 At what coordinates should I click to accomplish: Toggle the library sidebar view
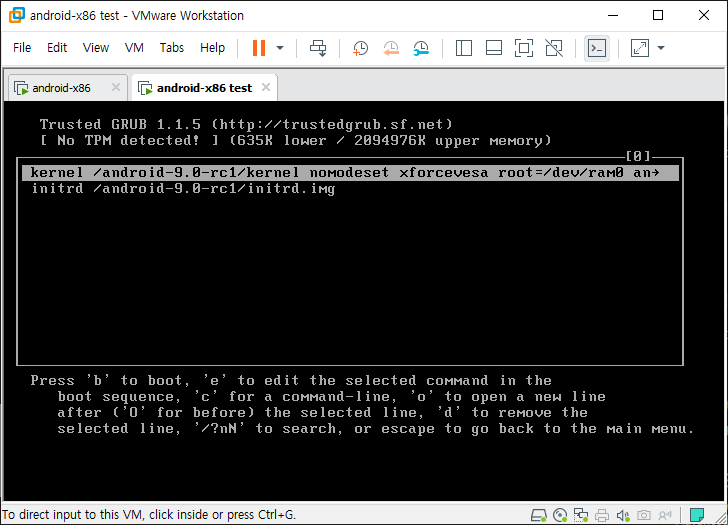[464, 48]
